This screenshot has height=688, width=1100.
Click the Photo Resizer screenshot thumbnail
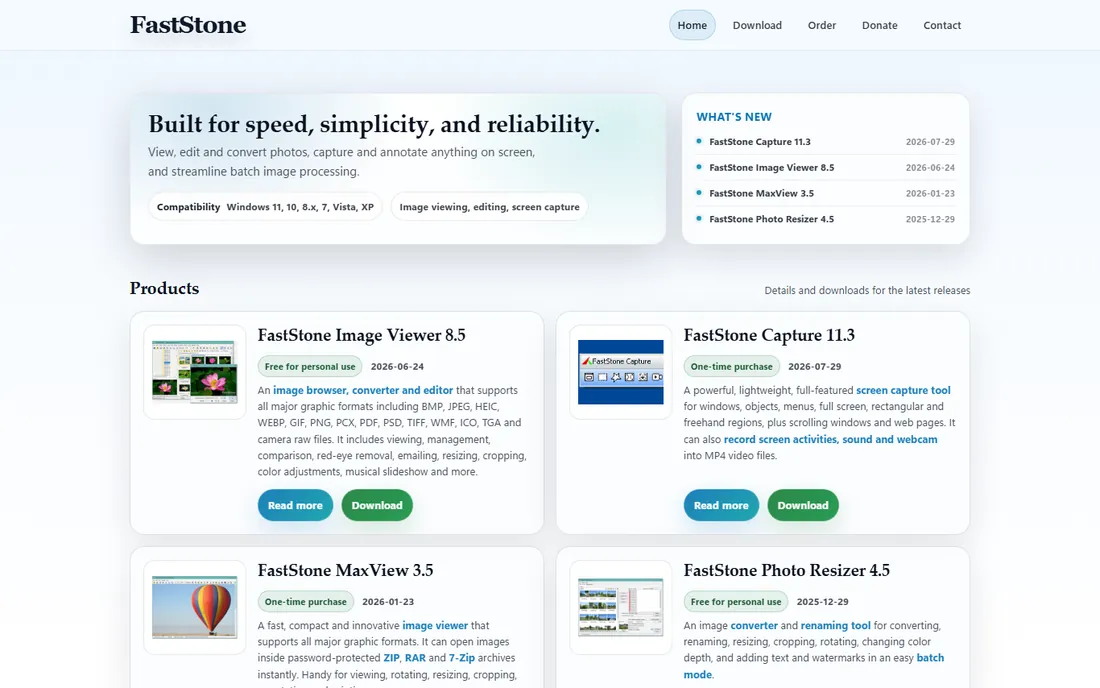[x=621, y=607]
